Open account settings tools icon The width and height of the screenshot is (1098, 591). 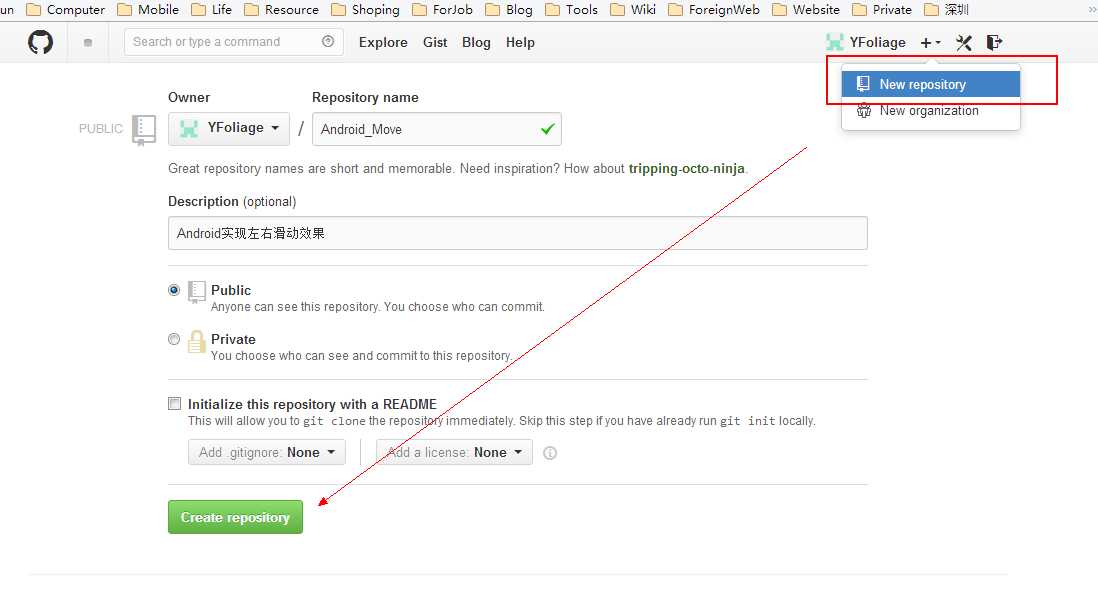click(964, 43)
